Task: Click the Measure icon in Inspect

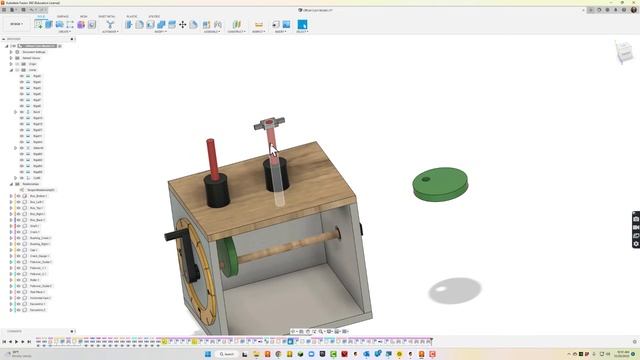Action: [x=258, y=24]
